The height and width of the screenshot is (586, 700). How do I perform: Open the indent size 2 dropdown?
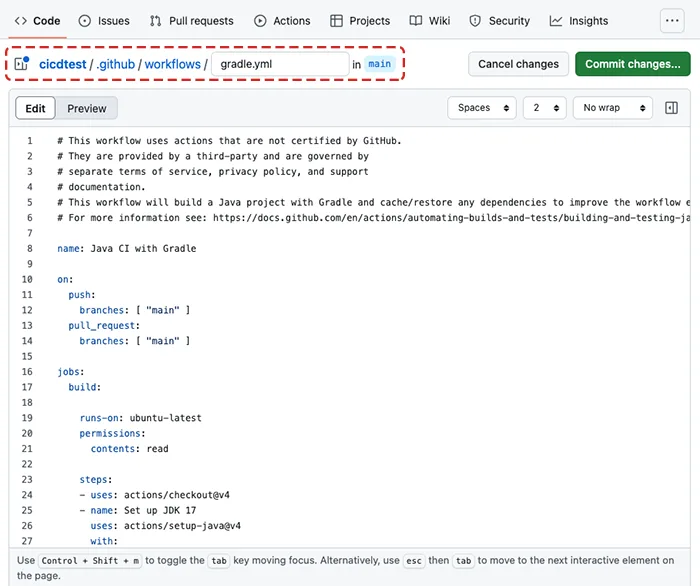(545, 108)
